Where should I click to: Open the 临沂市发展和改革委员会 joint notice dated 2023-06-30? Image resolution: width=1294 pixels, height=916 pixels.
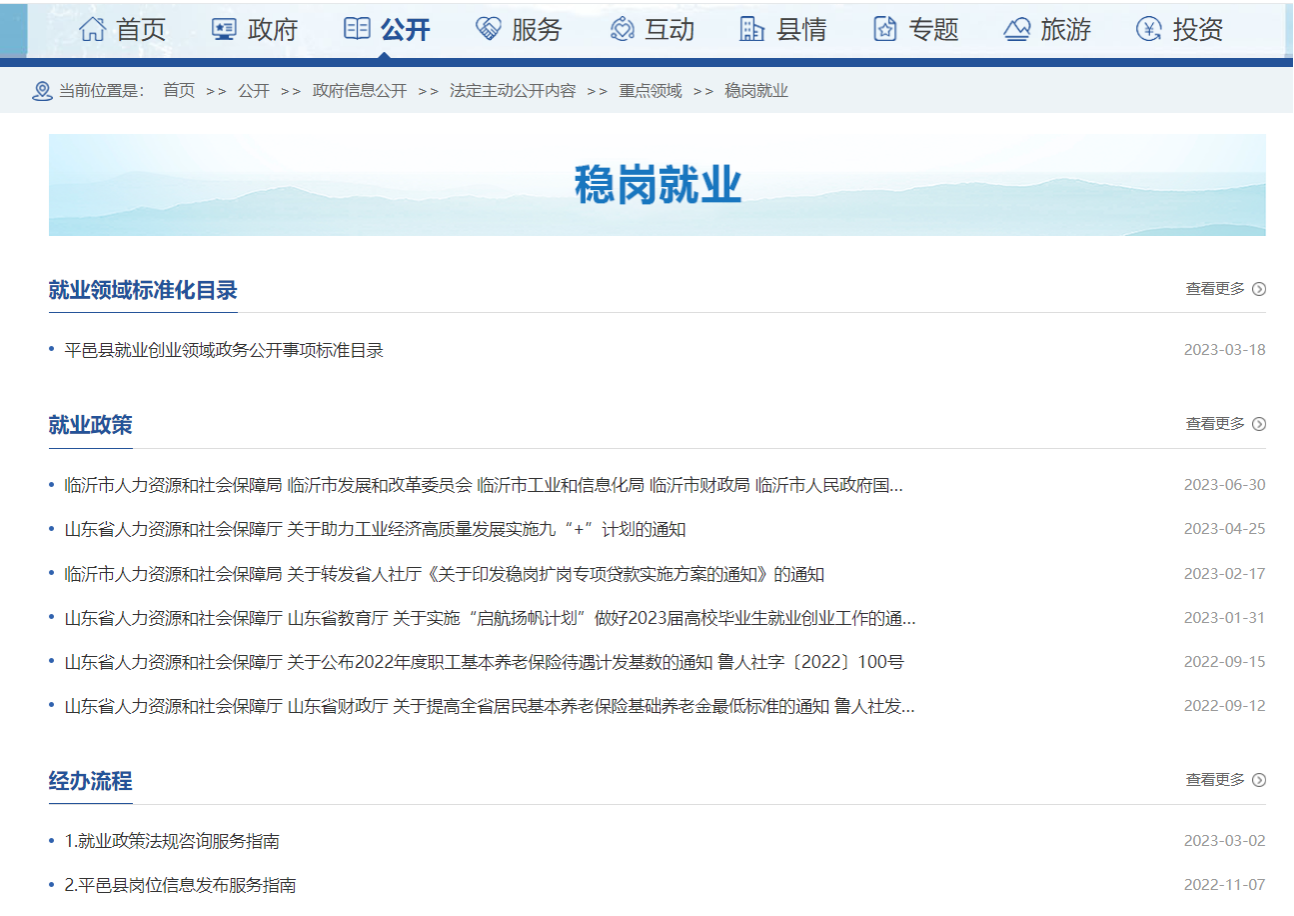(484, 485)
